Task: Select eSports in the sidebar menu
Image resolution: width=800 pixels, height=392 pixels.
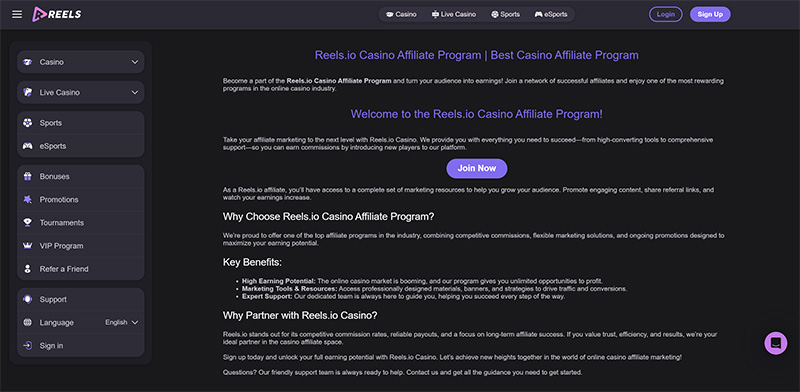Action: pos(81,146)
